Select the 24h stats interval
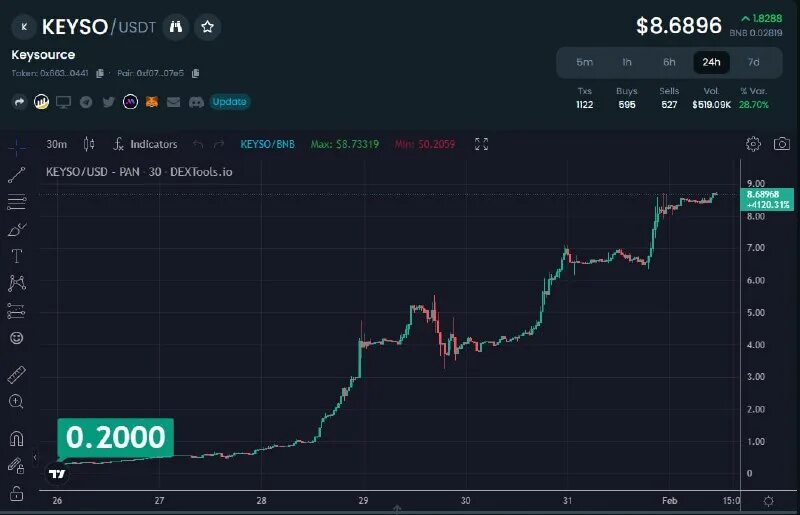 point(711,62)
